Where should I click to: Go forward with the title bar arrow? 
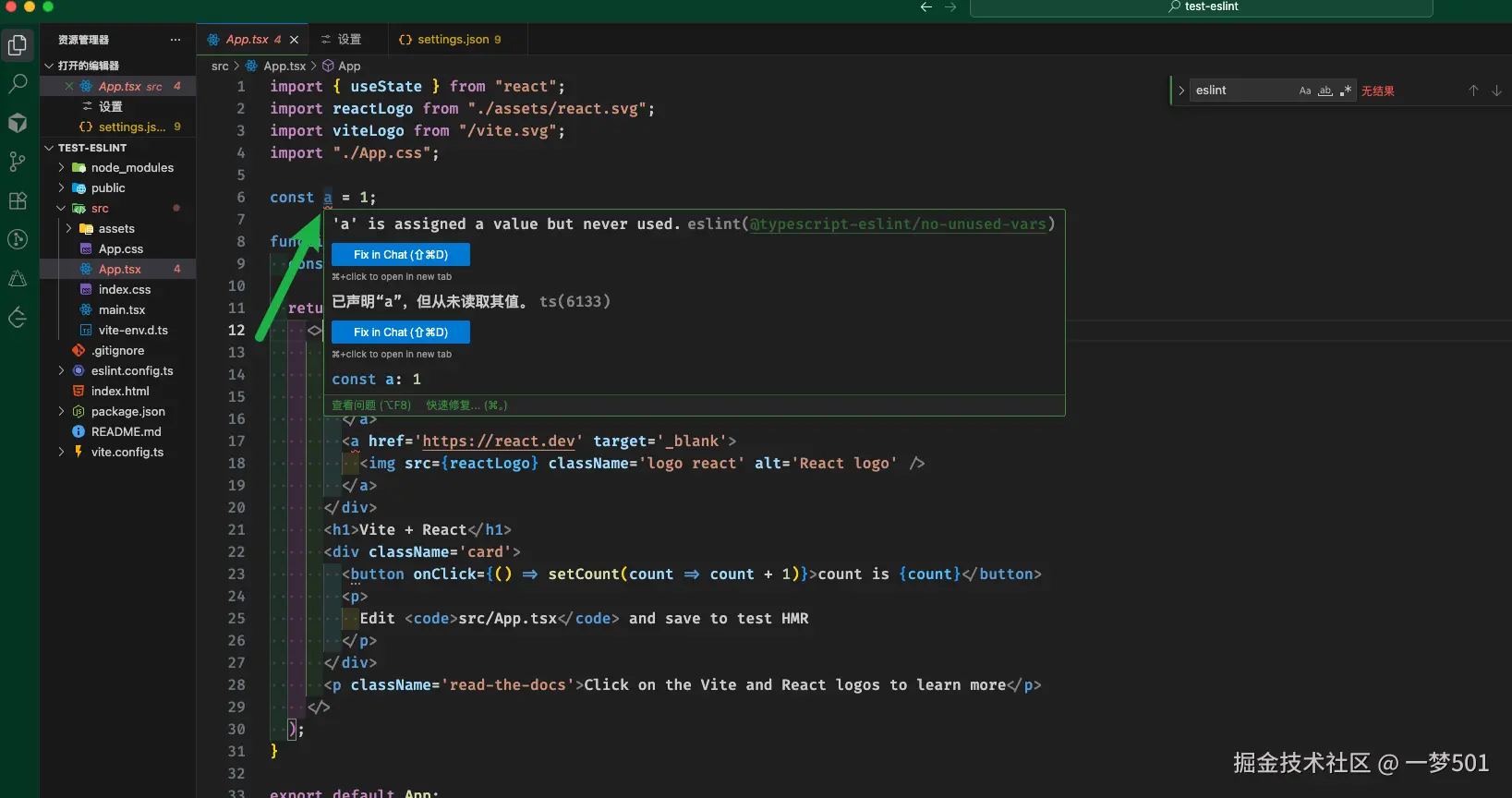coord(950,6)
